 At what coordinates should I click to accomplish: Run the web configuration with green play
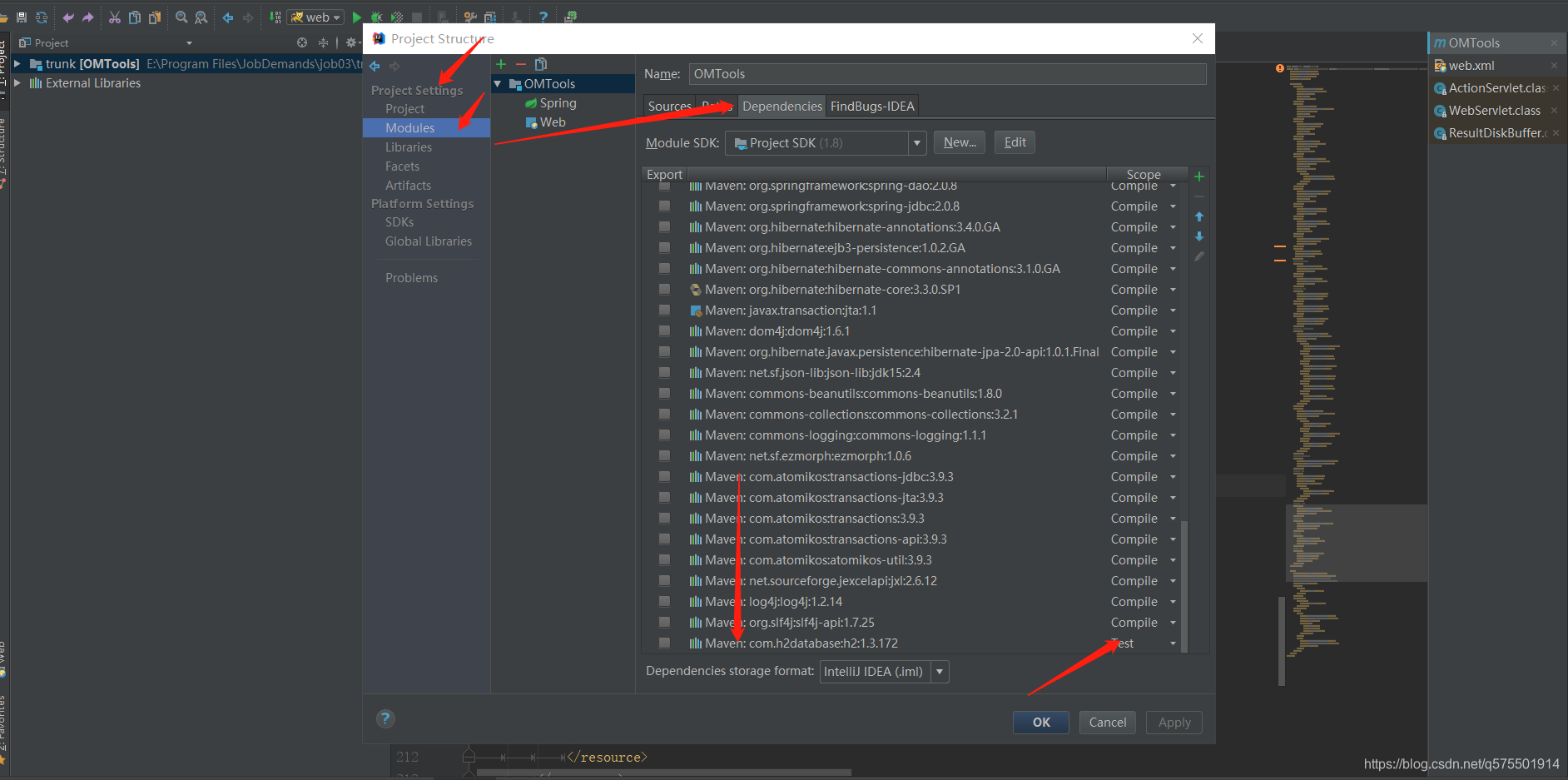click(x=357, y=17)
